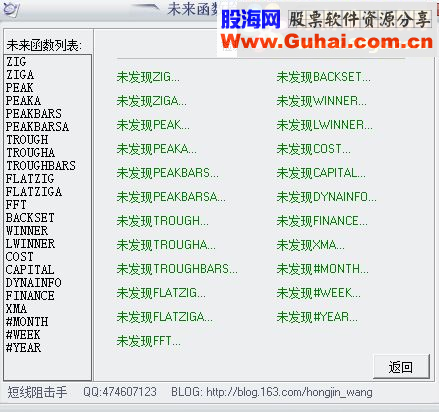Select TROUGHA in the function list
The image size is (439, 412).
click(x=31, y=153)
